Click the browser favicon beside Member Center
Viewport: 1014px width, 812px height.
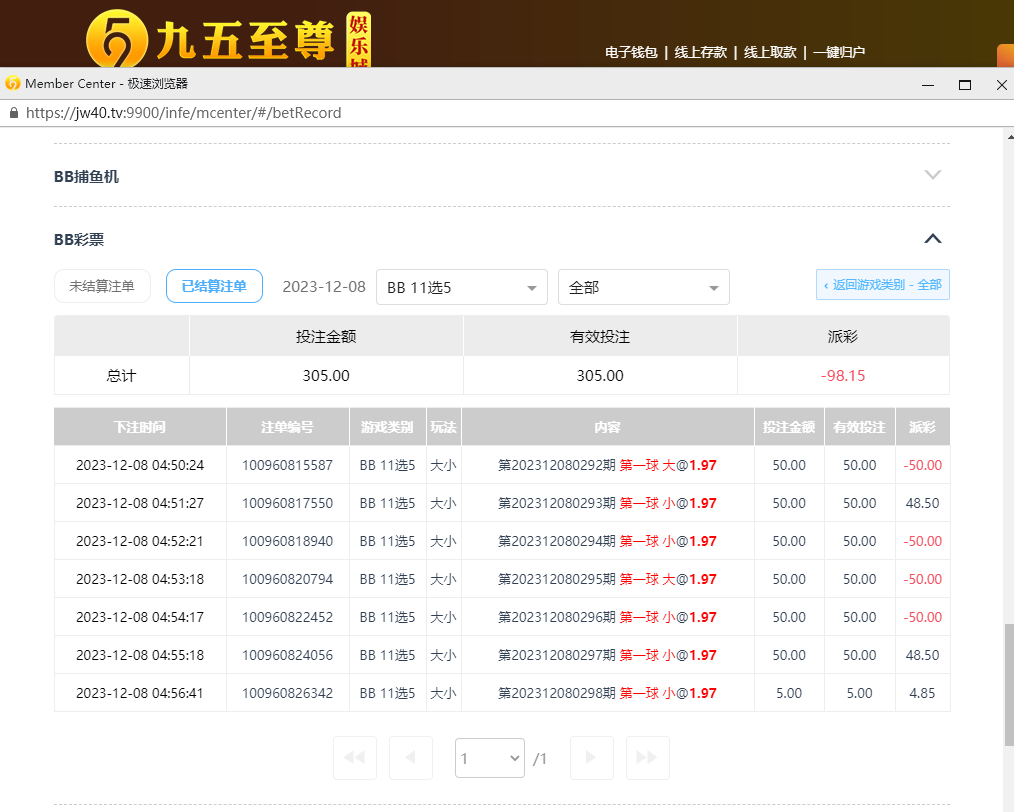click(x=12, y=83)
